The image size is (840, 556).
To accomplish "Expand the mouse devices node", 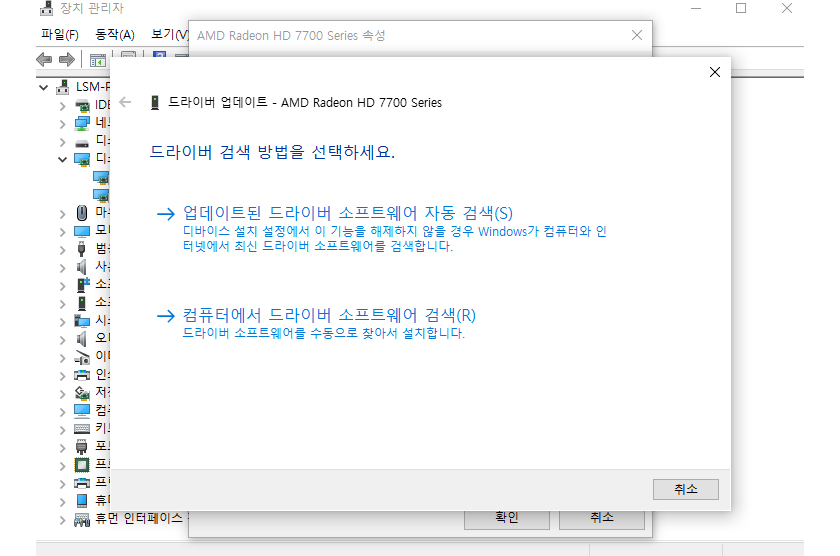I will 63,214.
